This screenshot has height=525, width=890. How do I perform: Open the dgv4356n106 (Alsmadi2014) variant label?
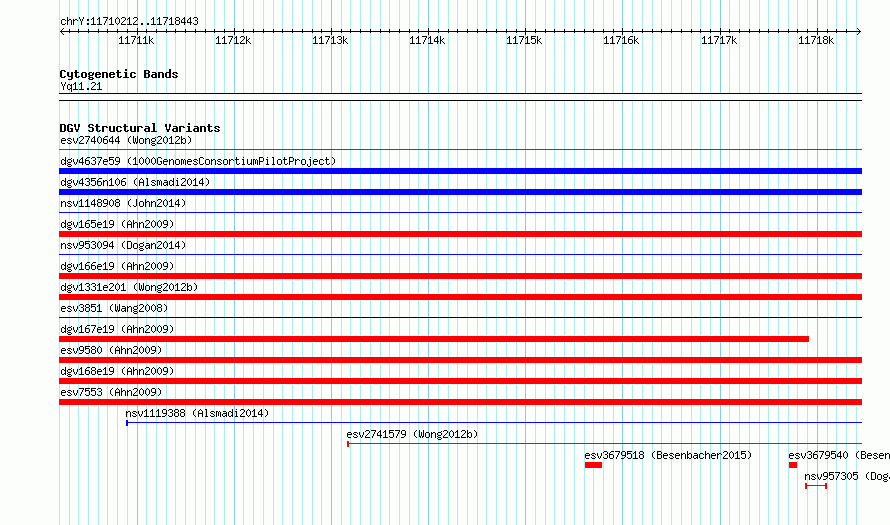135,182
